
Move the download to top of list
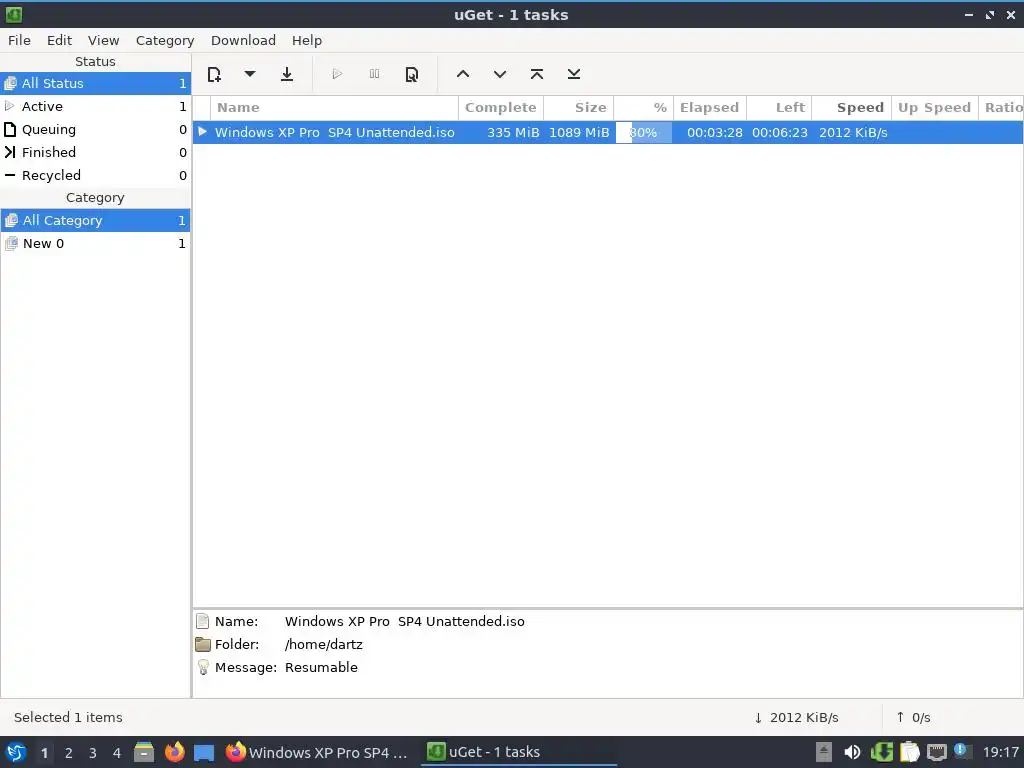point(537,74)
